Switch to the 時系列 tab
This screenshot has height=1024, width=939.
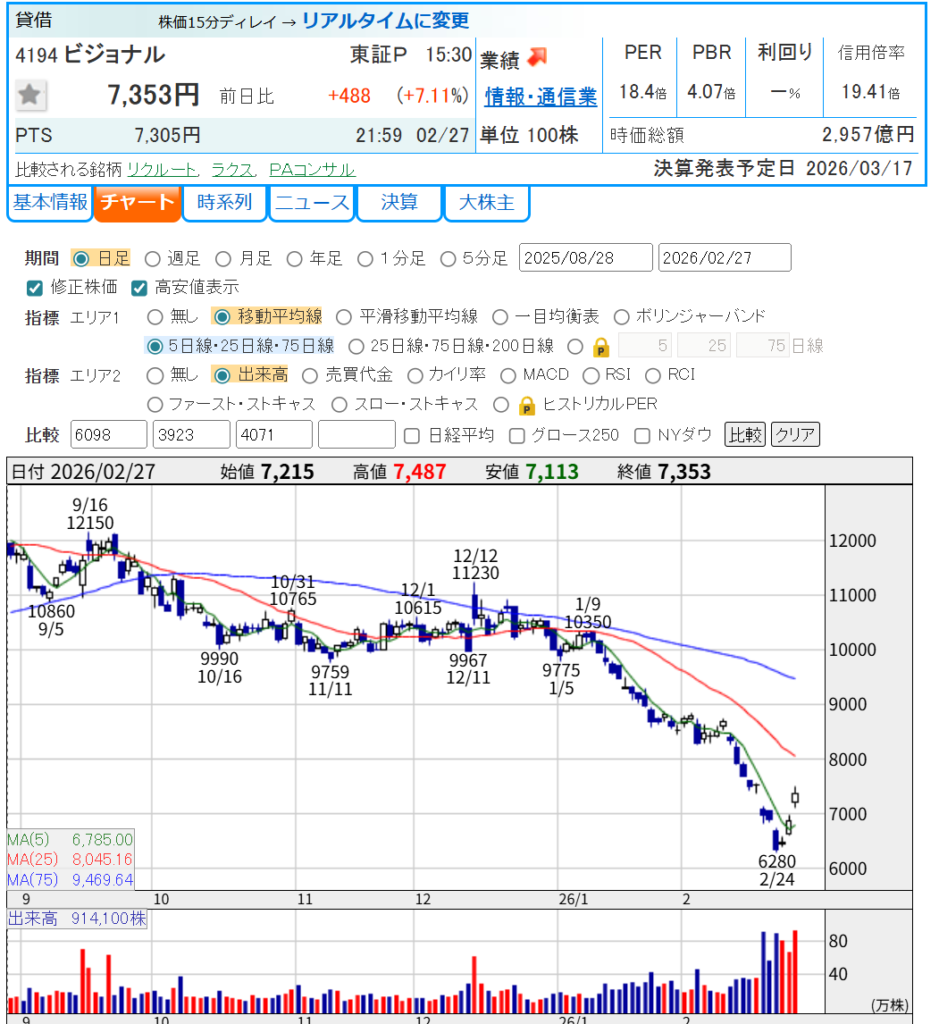(224, 203)
